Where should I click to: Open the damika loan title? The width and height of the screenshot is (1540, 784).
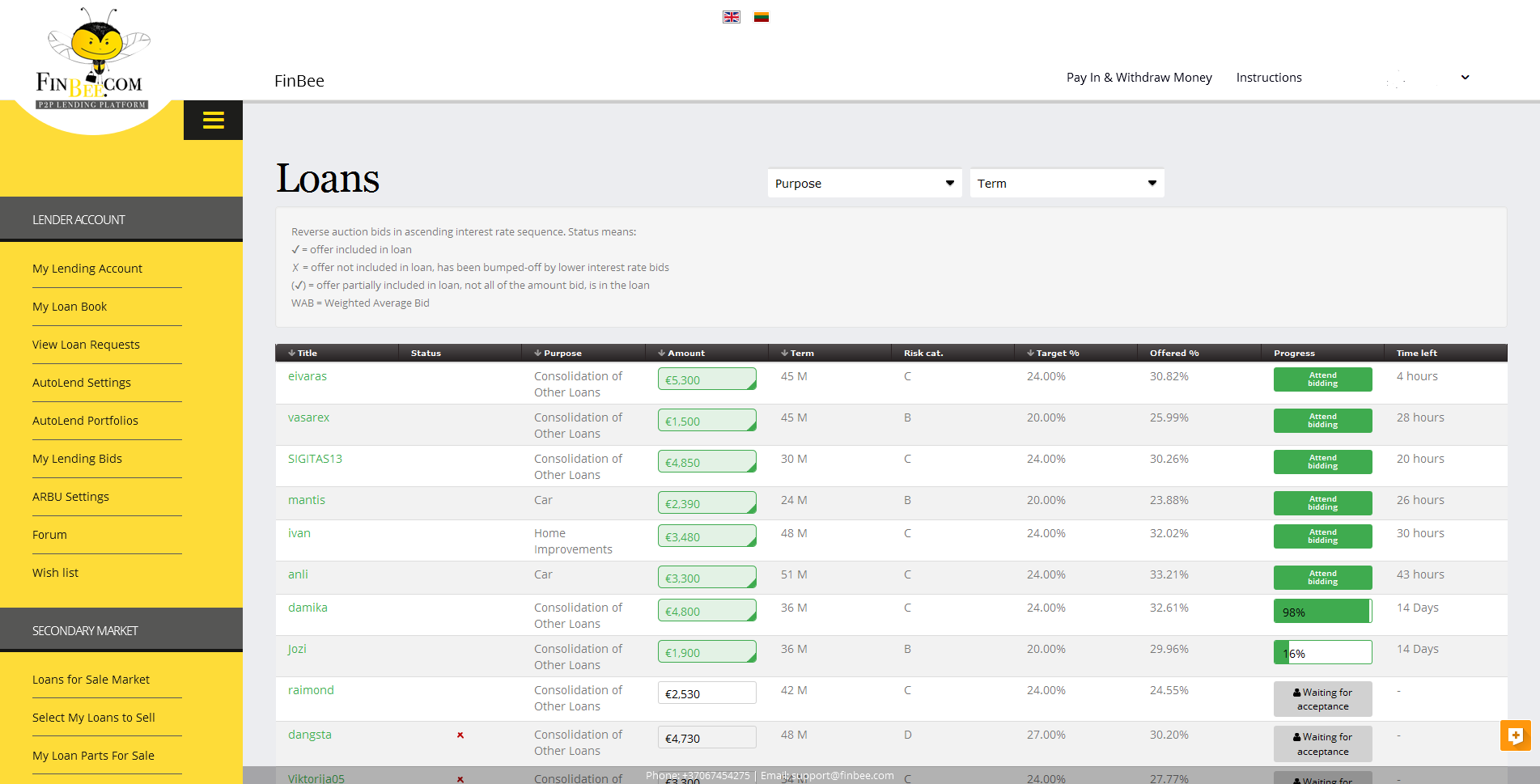coord(308,608)
